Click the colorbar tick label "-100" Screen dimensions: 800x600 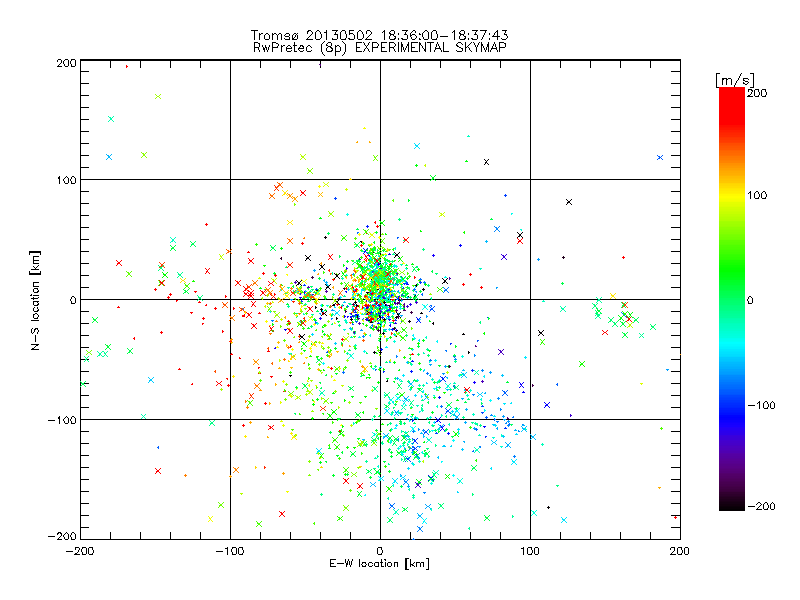pyautogui.click(x=761, y=406)
